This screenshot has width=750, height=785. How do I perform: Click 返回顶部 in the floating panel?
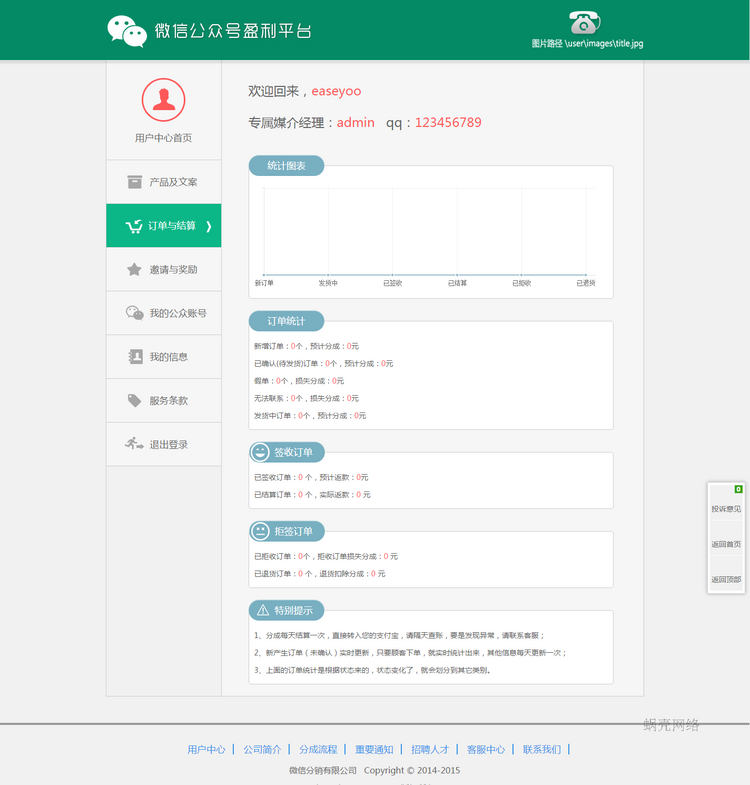(x=726, y=579)
